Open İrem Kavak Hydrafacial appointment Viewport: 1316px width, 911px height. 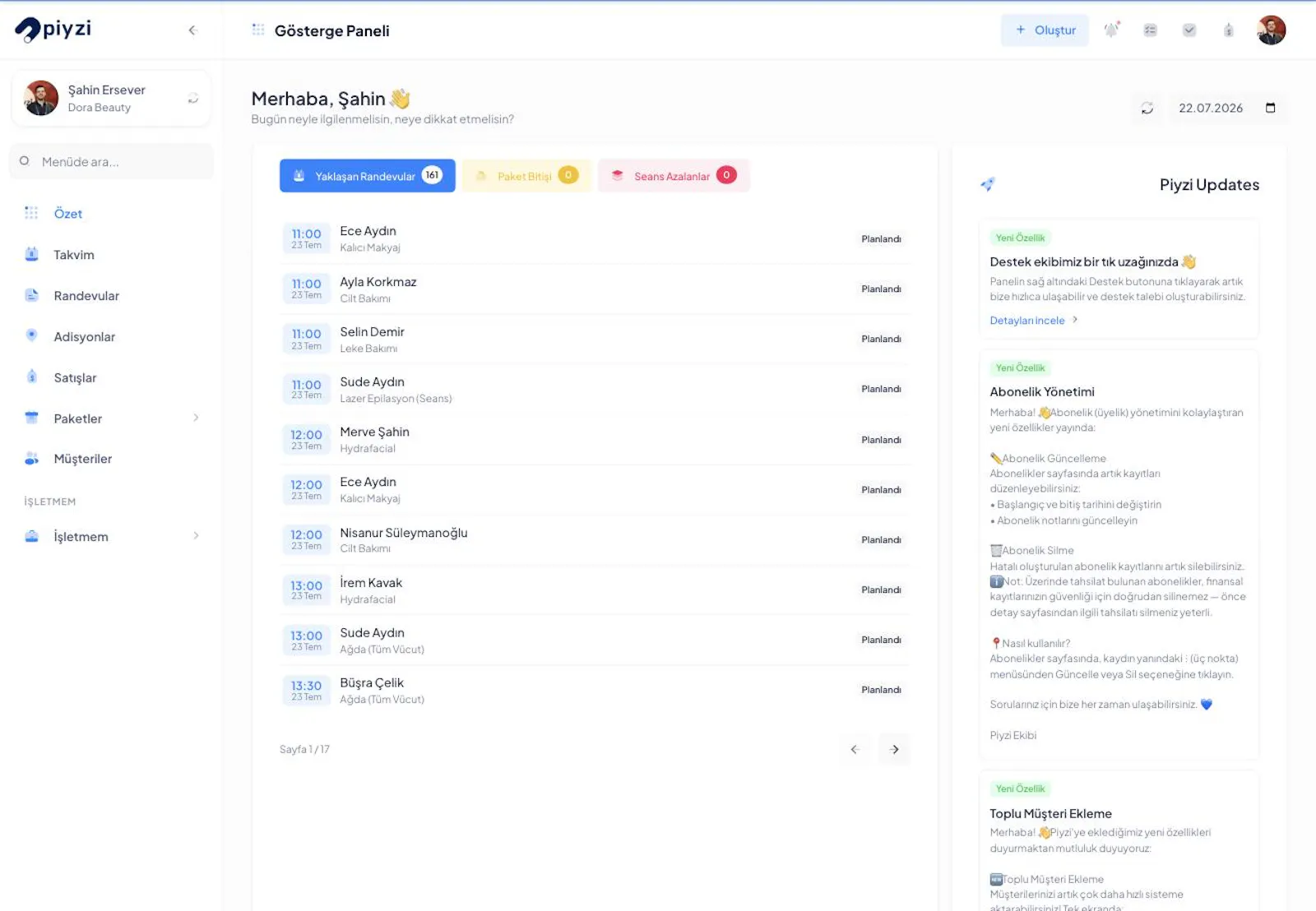[595, 590]
